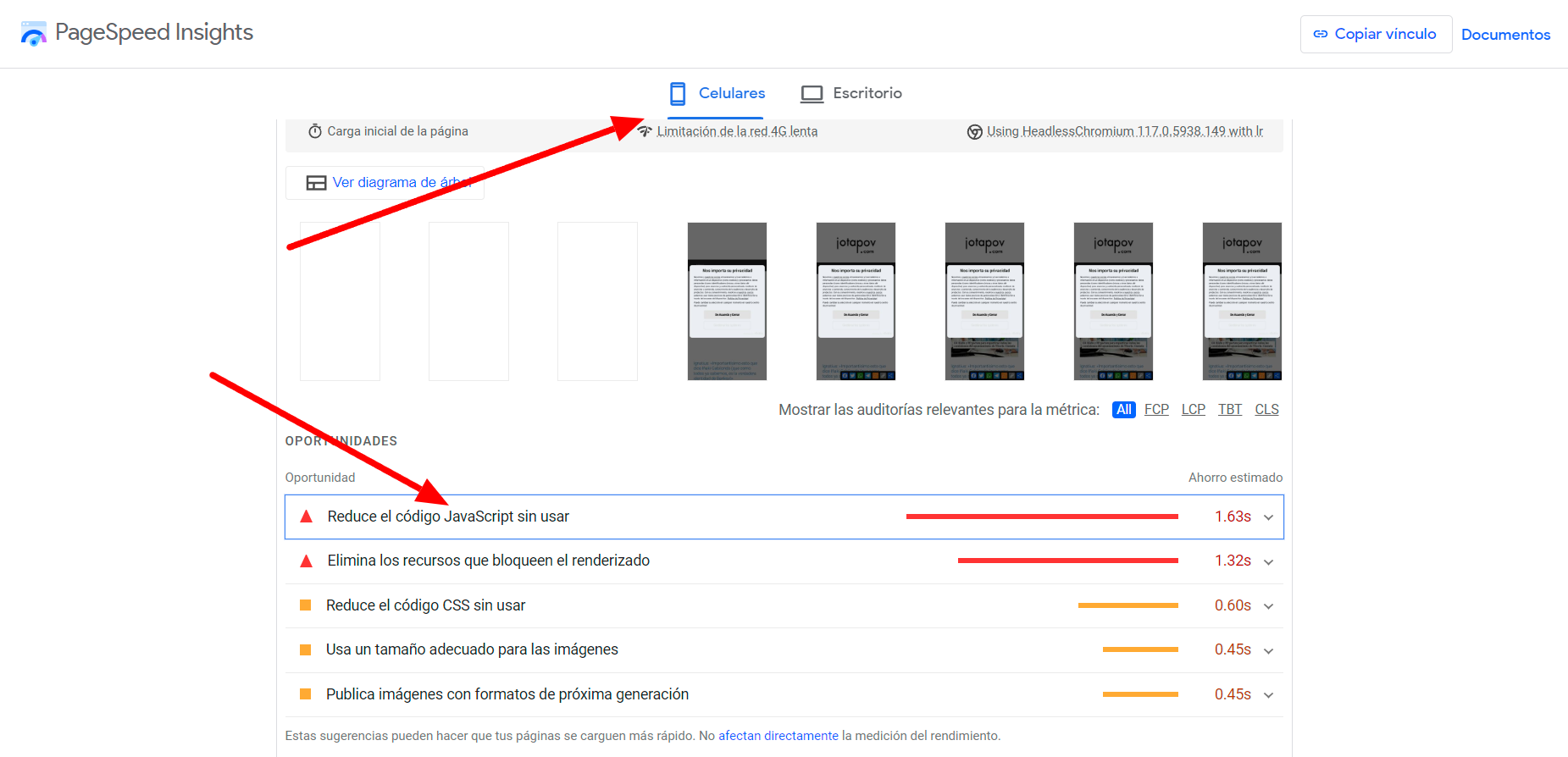
Task: Expand Reduce el código CSS sin usar chevron
Action: pos(1268,606)
